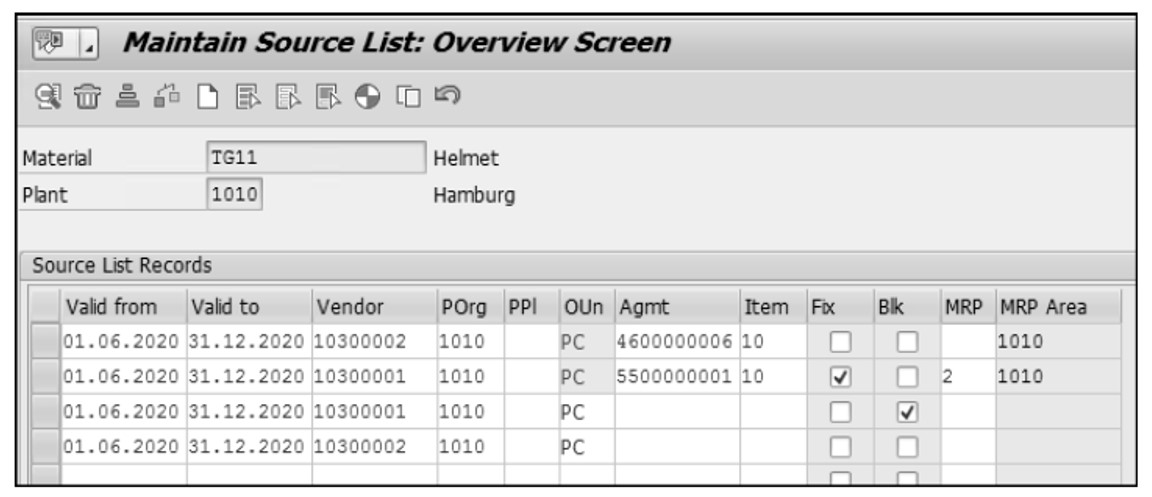This screenshot has height=497, width=1152.
Task: Click the quartered circle check icon
Action: point(367,97)
